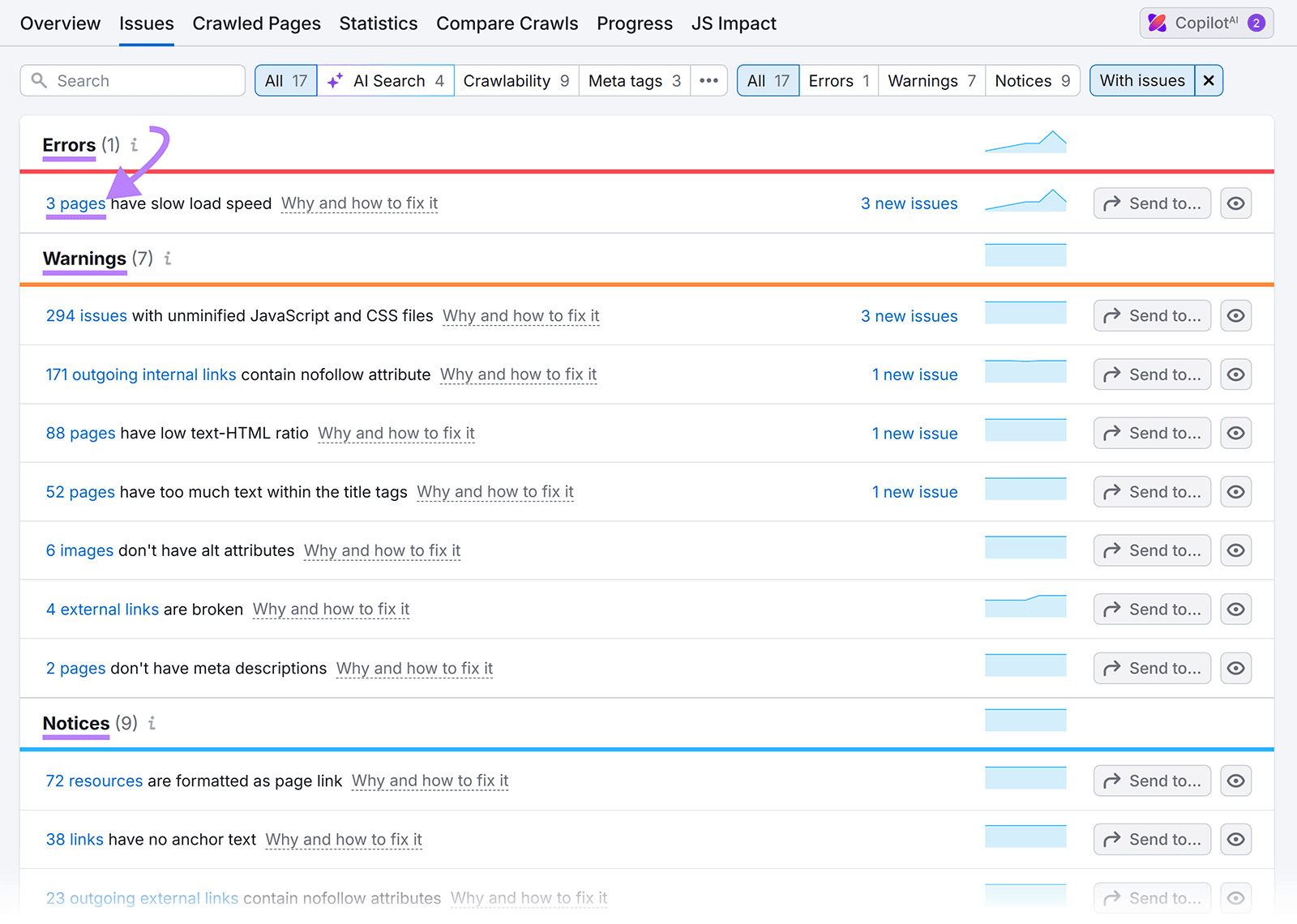Switch to the Crawled Pages tab
The height and width of the screenshot is (924, 1297).
coord(256,24)
